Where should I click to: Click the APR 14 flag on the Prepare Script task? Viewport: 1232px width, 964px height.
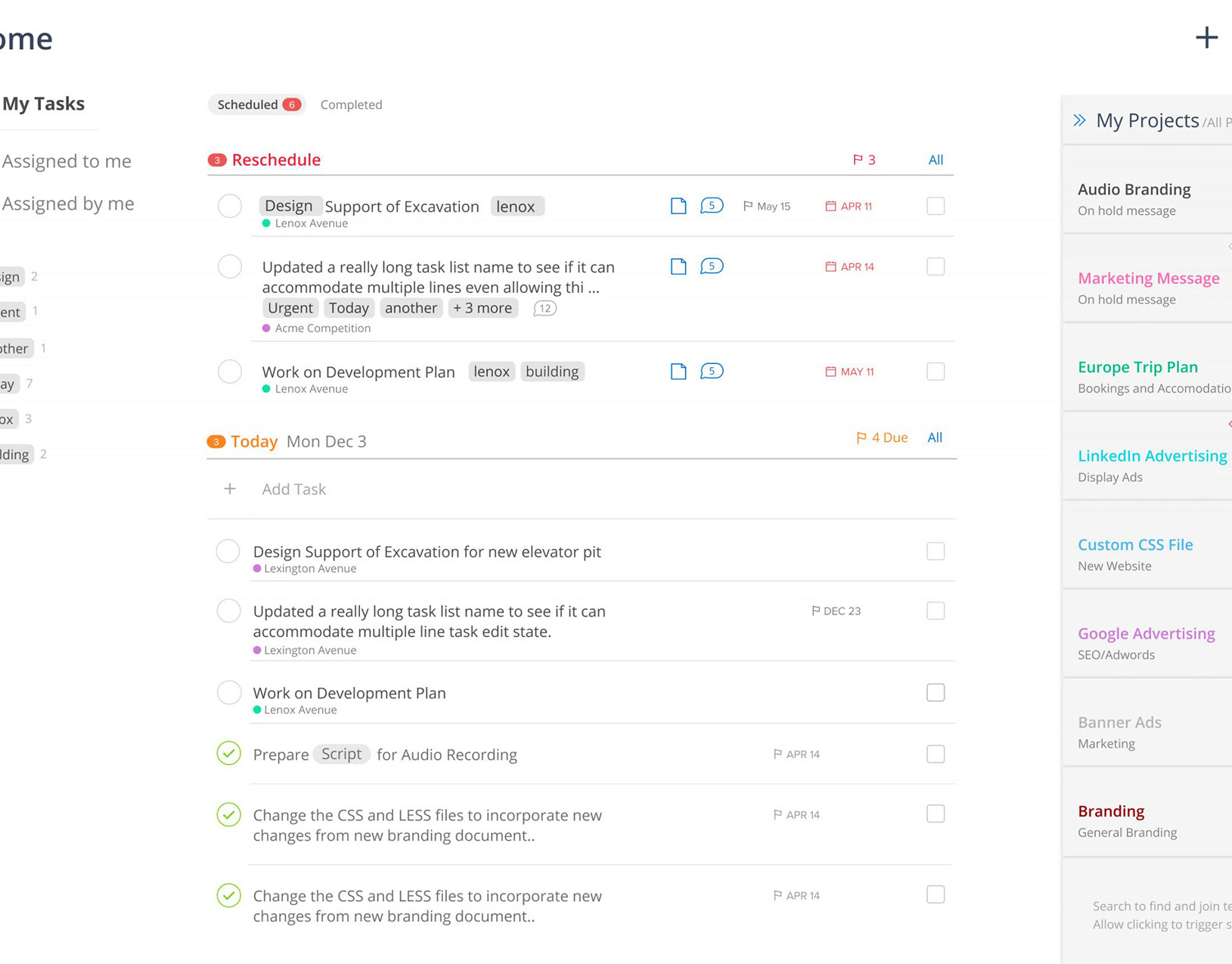click(x=796, y=754)
